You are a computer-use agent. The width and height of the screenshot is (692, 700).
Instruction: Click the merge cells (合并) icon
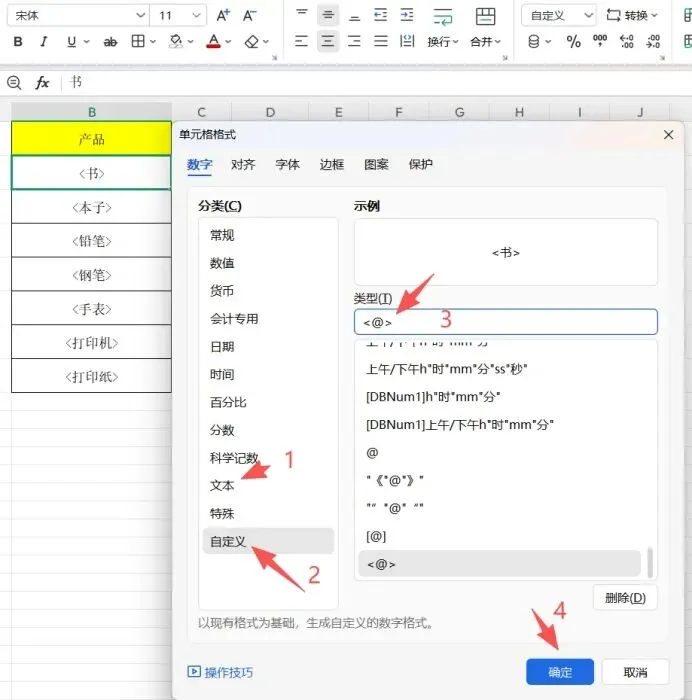pos(485,17)
